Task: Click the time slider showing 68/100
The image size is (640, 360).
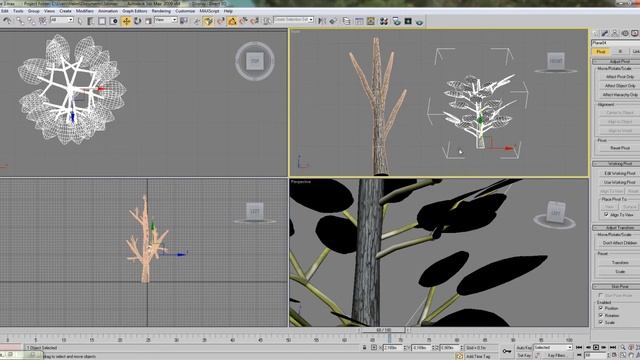Action: click(x=384, y=330)
